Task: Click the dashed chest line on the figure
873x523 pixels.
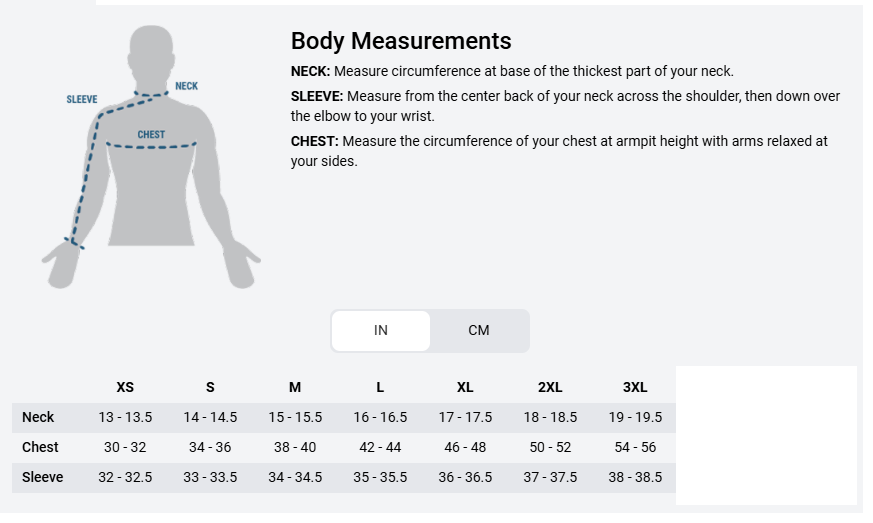Action: point(151,146)
